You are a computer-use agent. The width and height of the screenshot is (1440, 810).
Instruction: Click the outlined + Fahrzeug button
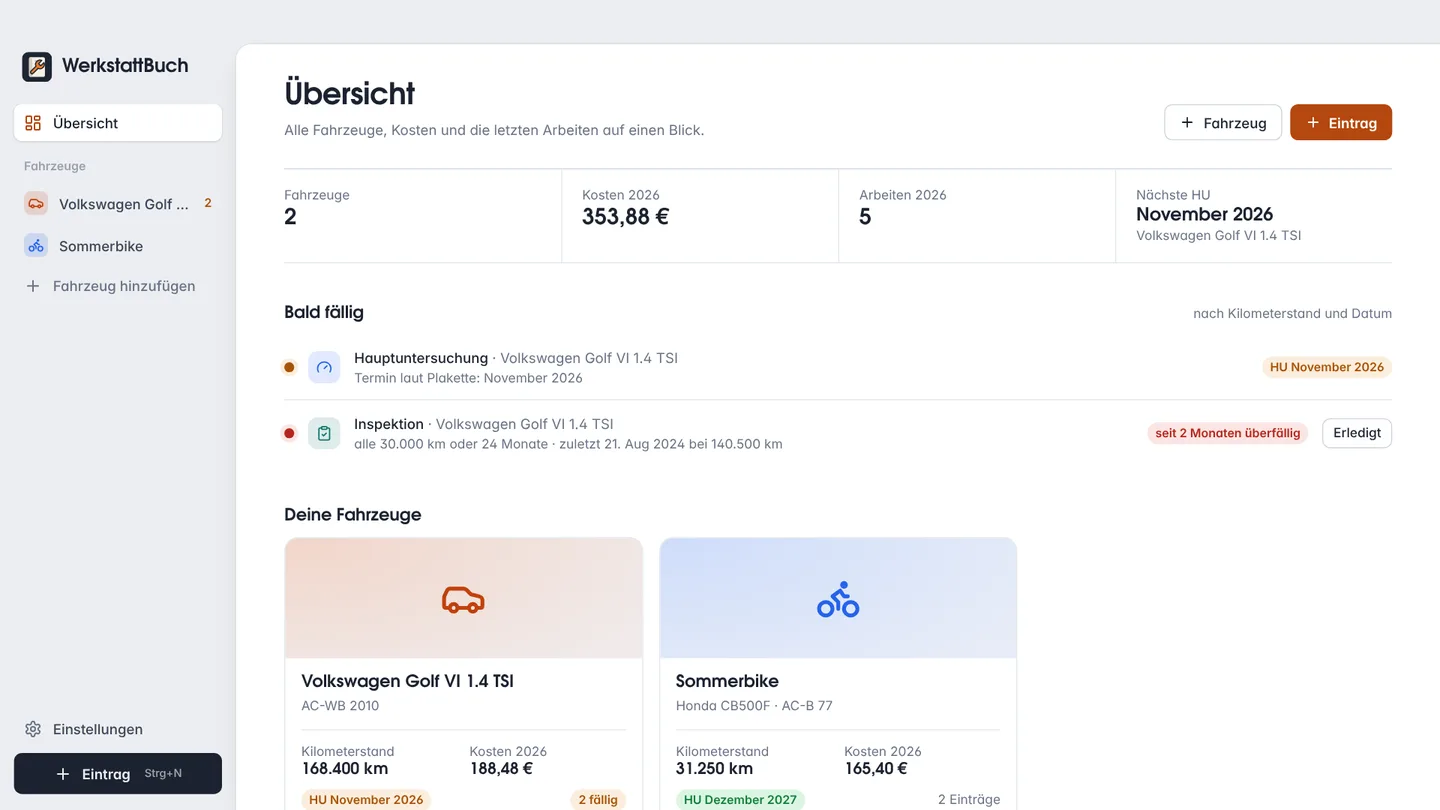point(1223,122)
